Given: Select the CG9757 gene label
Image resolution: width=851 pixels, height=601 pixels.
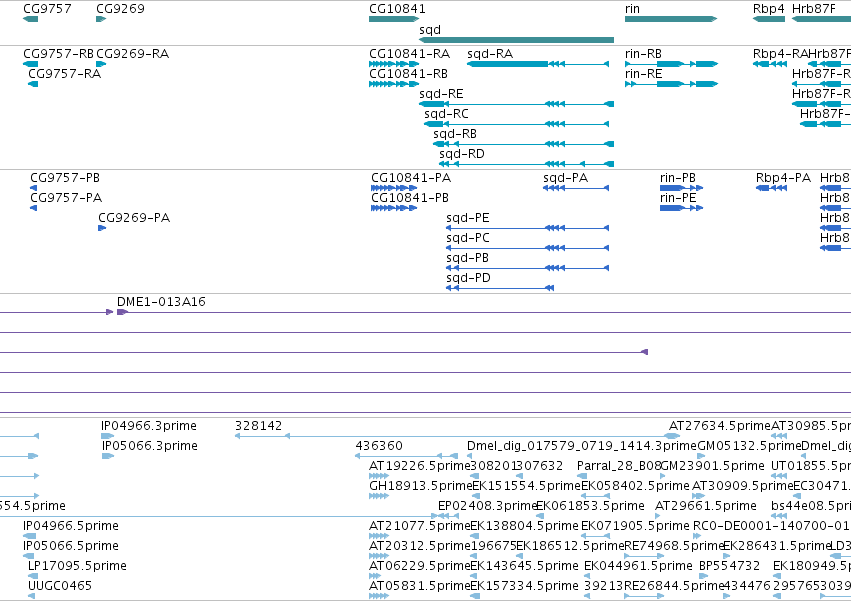Looking at the screenshot, I should point(47,9).
